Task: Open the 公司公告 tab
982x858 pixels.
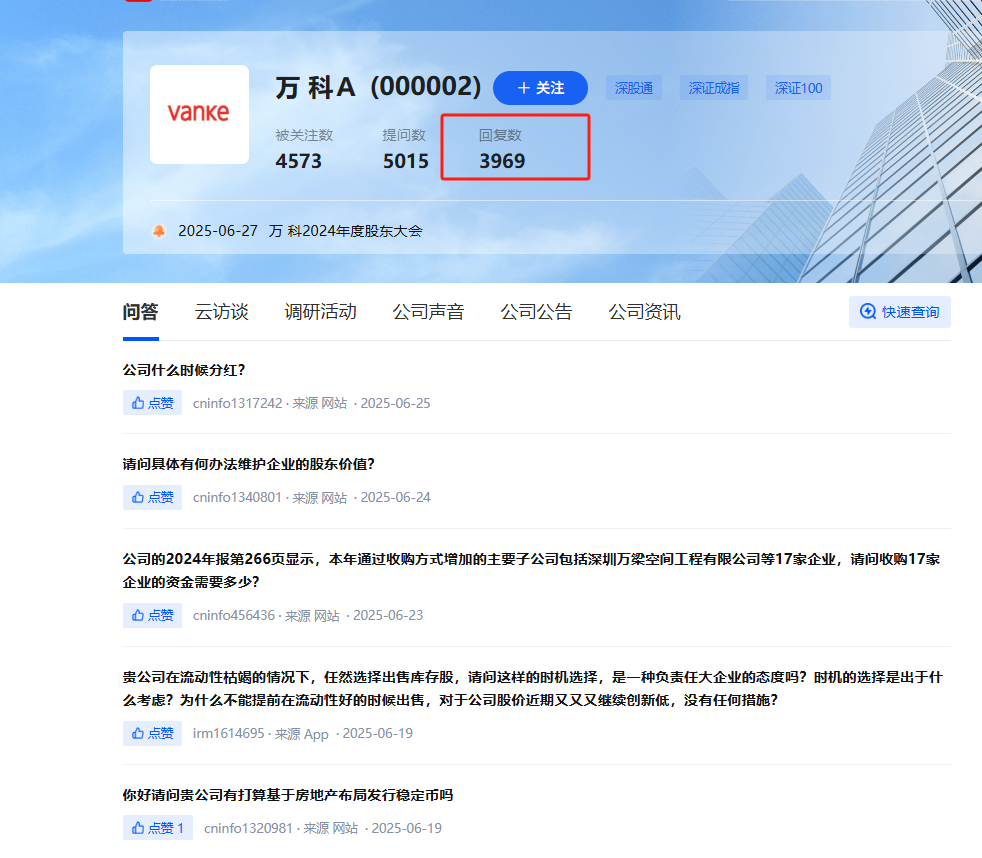Action: click(x=536, y=311)
